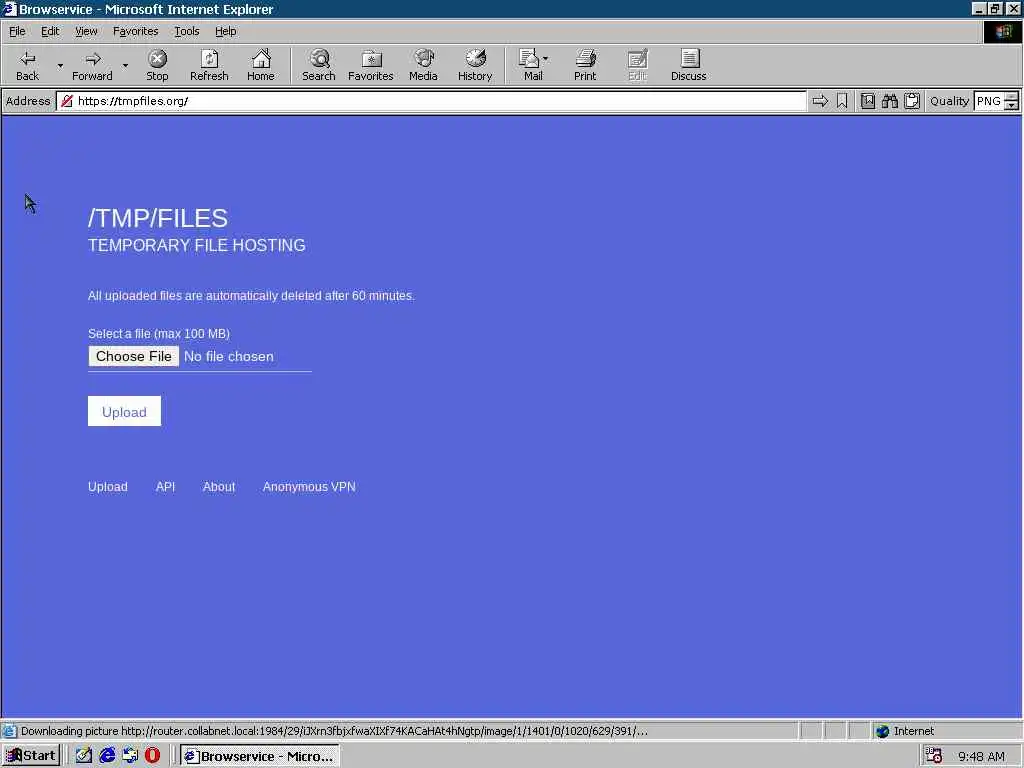
Task: Open the API footer link
Action: tap(165, 487)
